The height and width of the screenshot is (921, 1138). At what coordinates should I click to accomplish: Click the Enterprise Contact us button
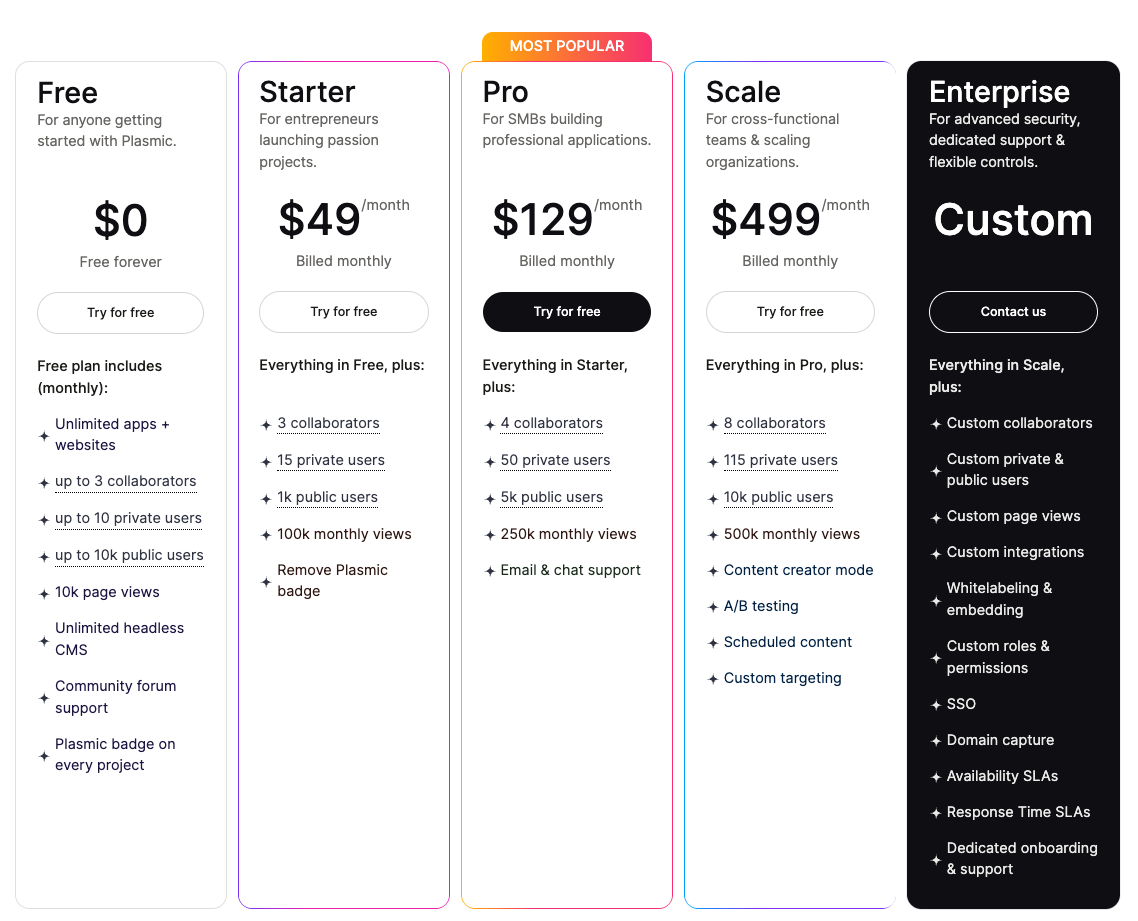point(1013,312)
